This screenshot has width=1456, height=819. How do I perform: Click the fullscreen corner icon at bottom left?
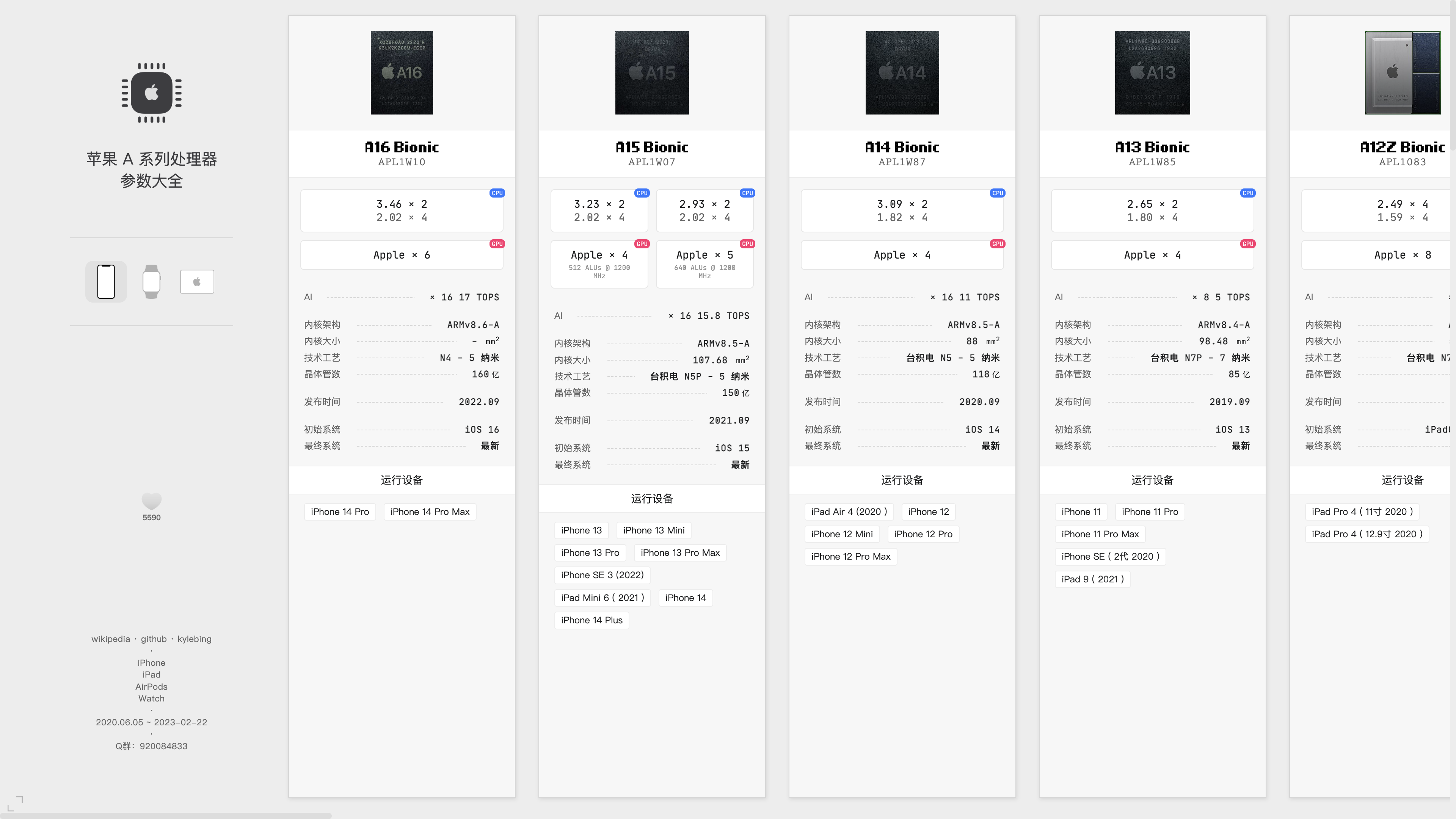click(15, 803)
